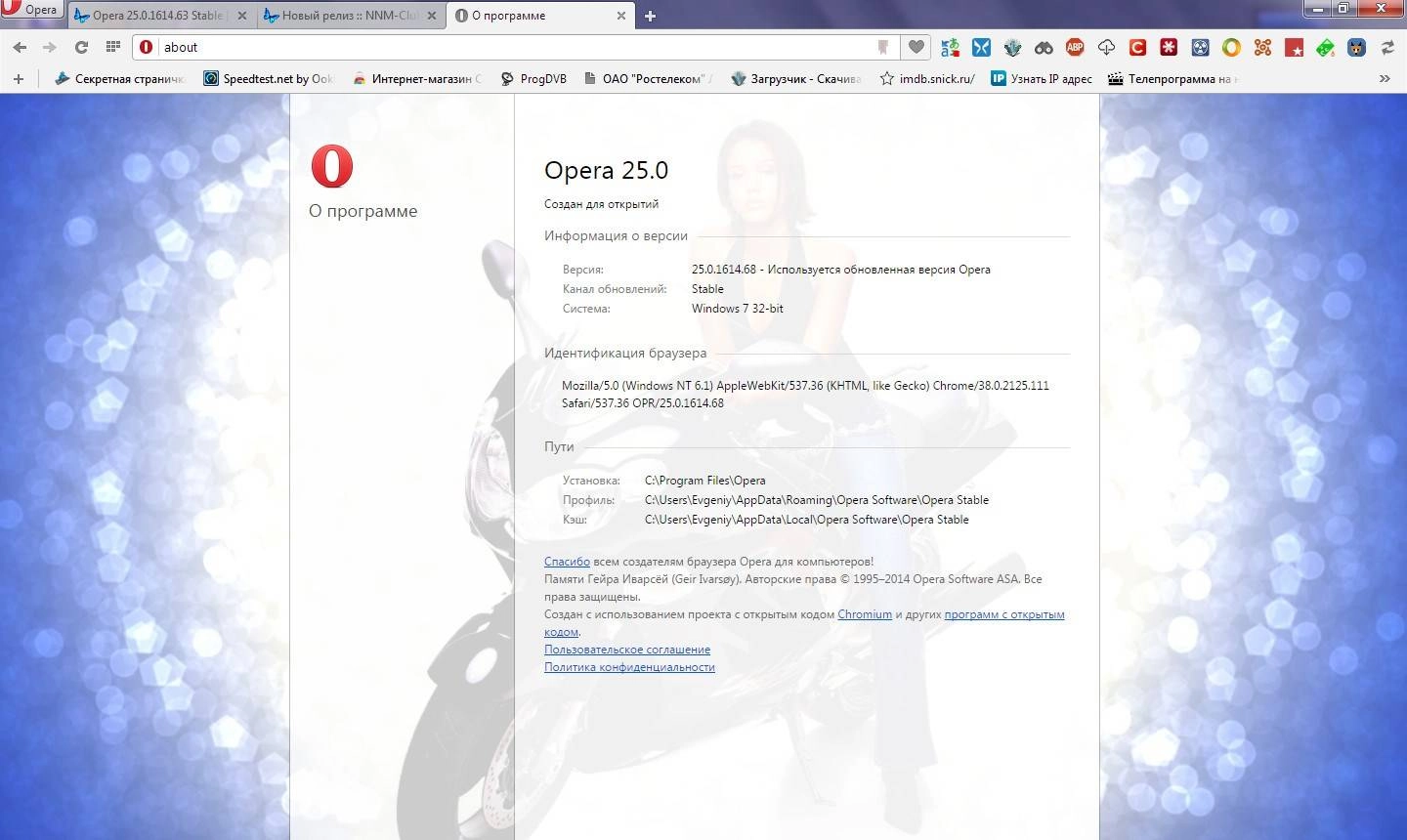Click the sync arrows icon in toolbar

[x=1387, y=47]
